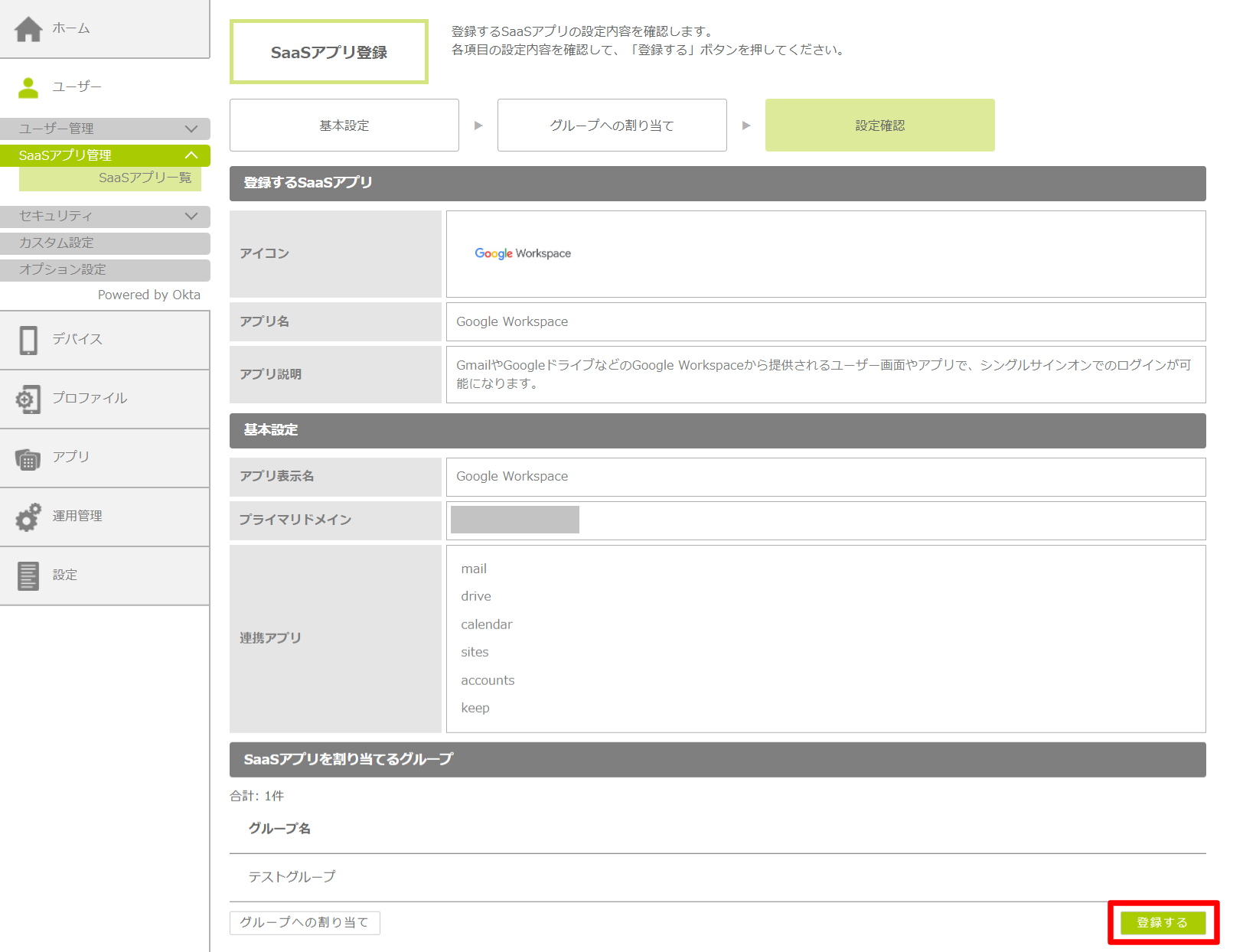Expand the ユーザー管理 chevron

191,129
